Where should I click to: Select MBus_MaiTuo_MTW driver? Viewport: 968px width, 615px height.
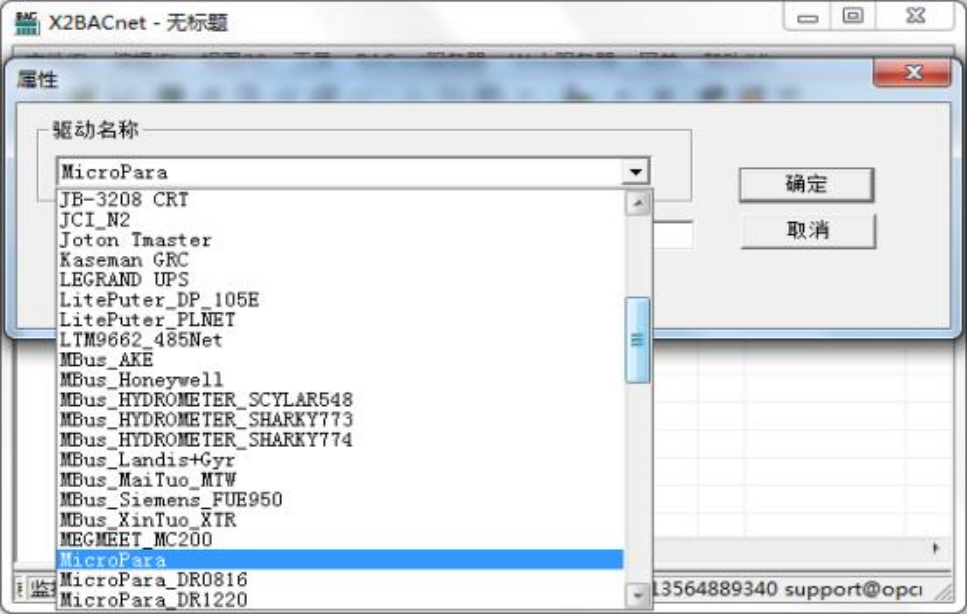[x=340, y=480]
